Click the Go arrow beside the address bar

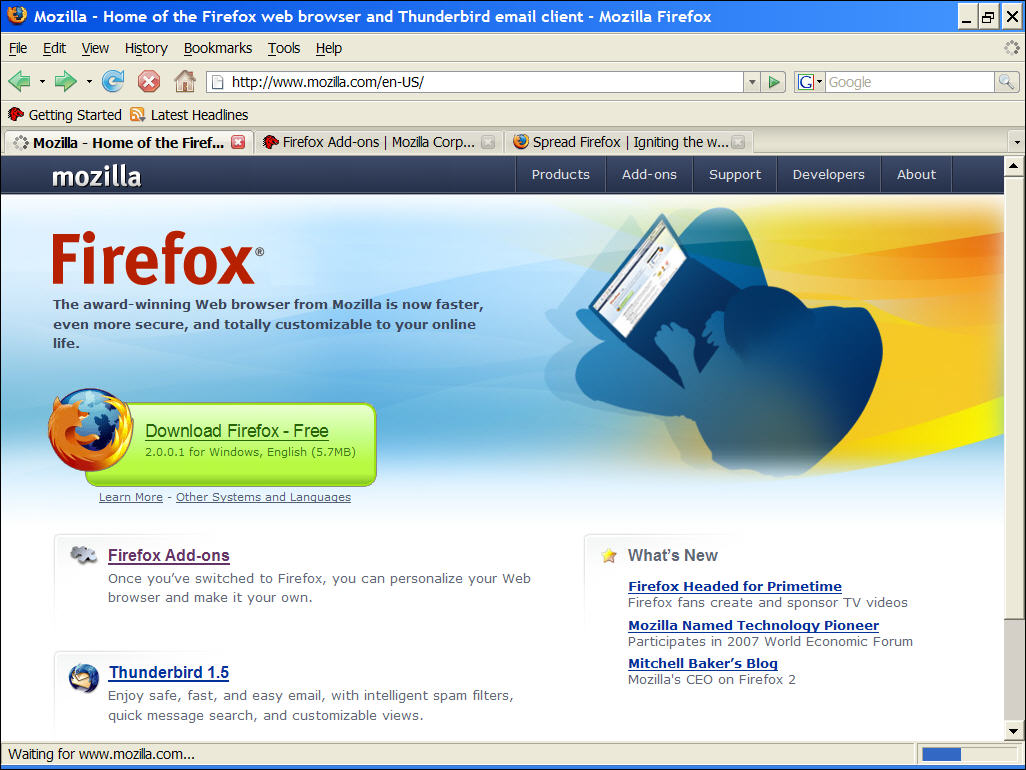774,82
